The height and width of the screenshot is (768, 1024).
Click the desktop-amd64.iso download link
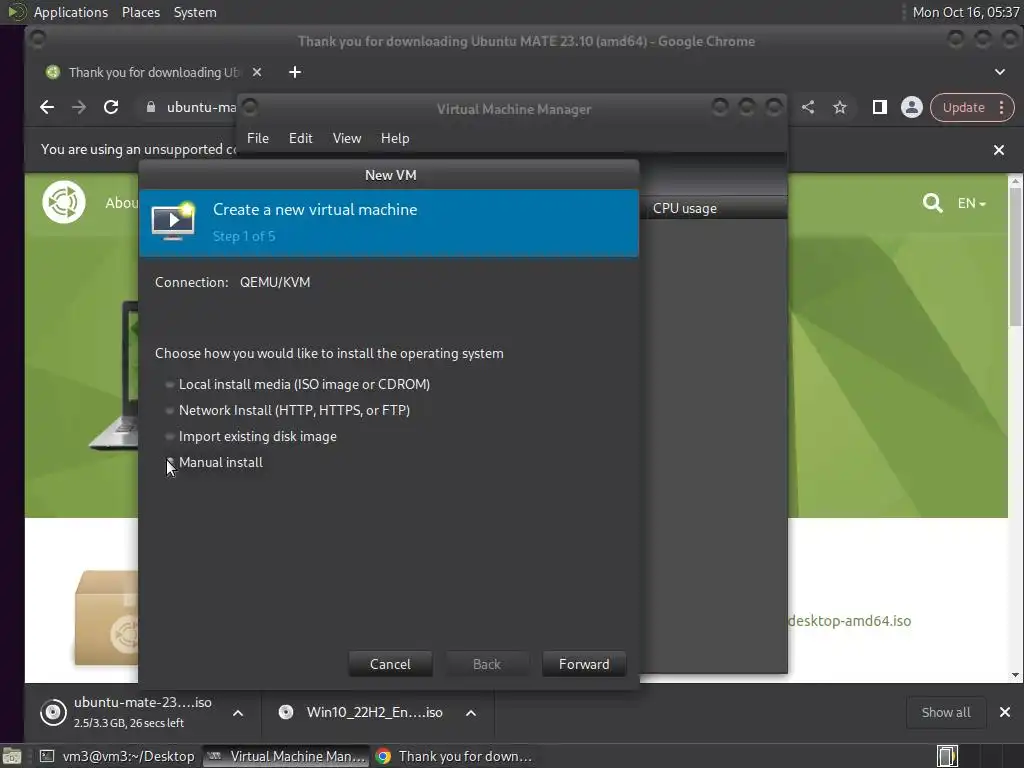850,621
